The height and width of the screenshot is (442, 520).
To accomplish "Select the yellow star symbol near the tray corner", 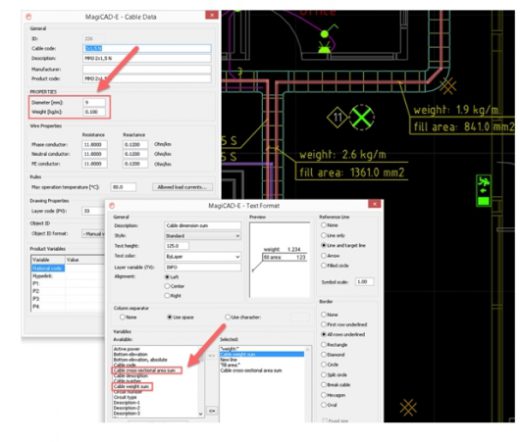I will coord(448,86).
